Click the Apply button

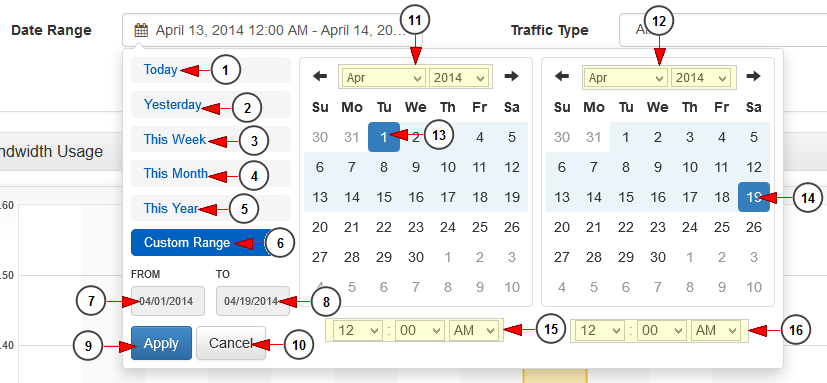coord(161,343)
